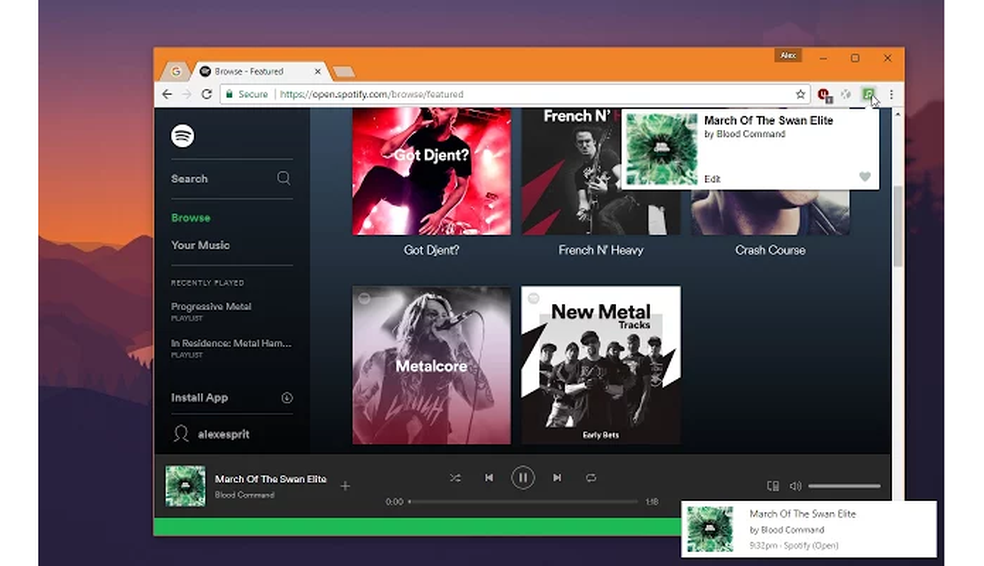Click the song progress bar
The height and width of the screenshot is (566, 984).
(x=523, y=501)
